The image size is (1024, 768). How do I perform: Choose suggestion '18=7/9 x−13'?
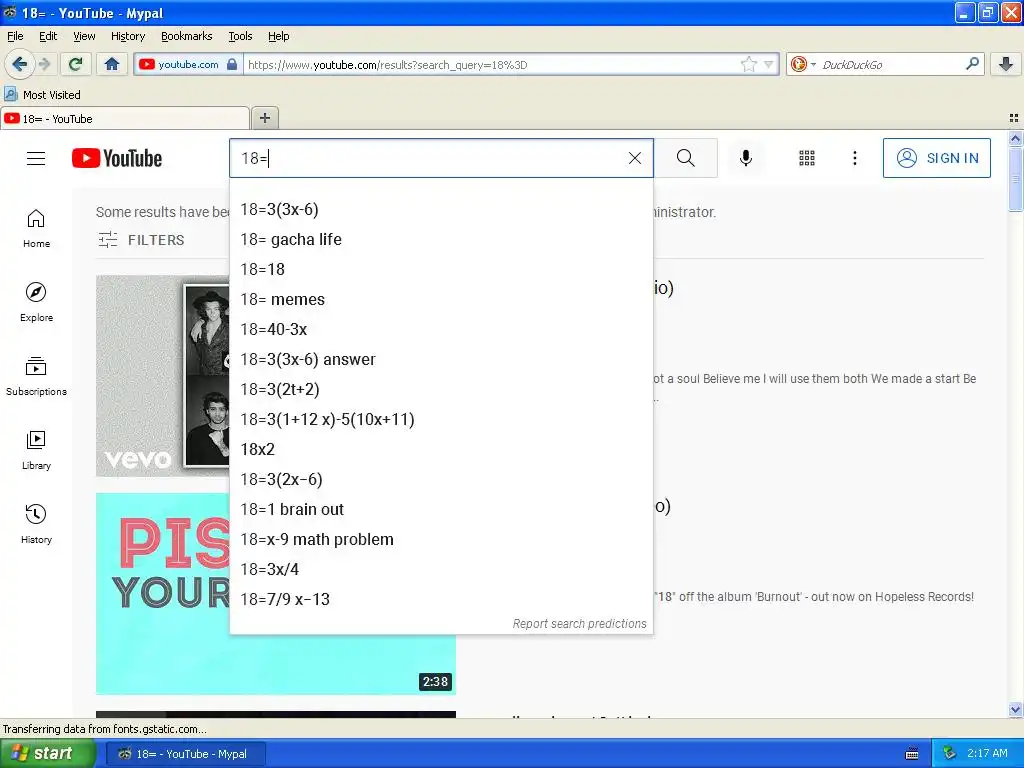(x=441, y=600)
